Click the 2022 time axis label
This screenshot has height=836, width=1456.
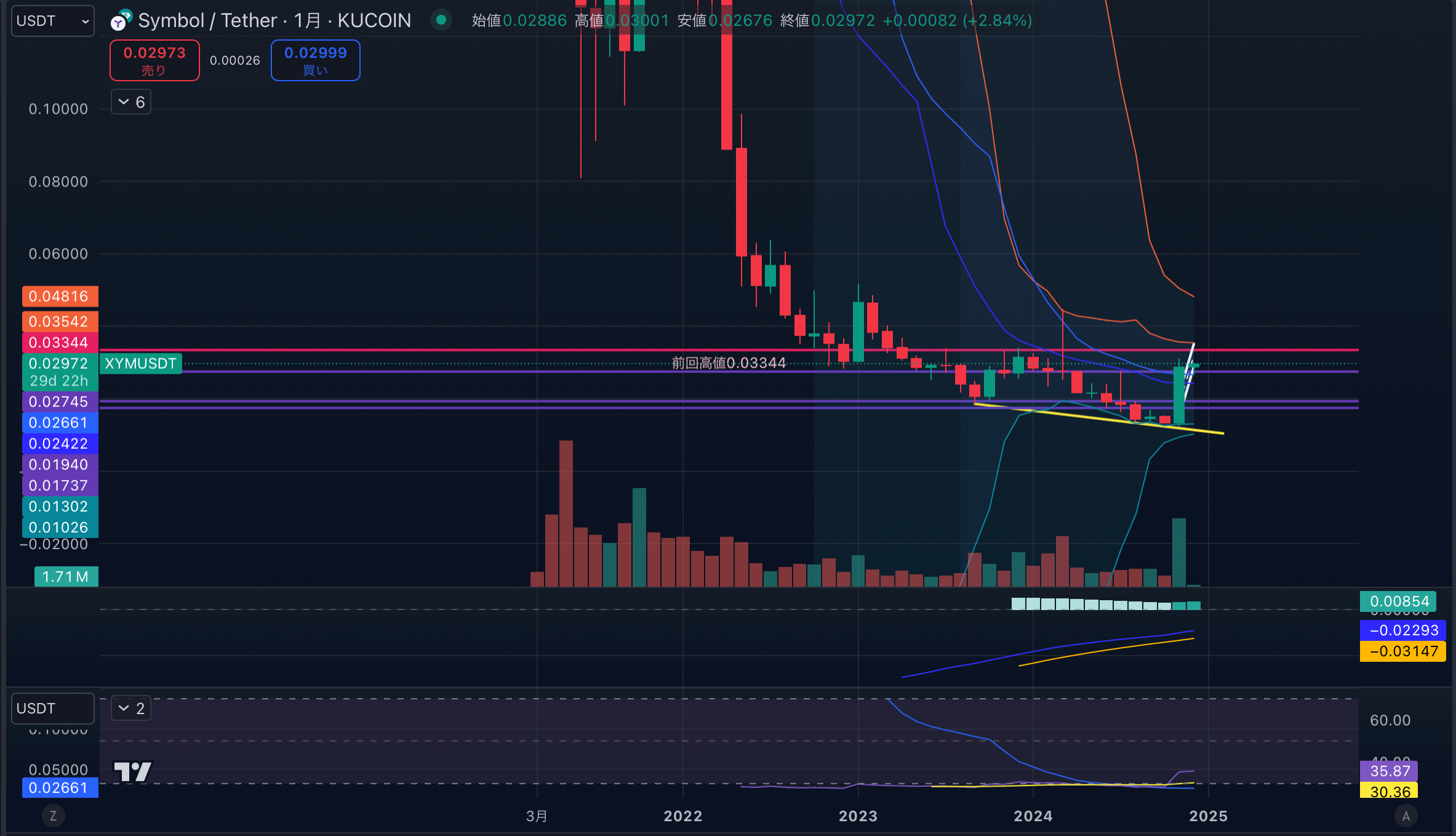(x=683, y=816)
